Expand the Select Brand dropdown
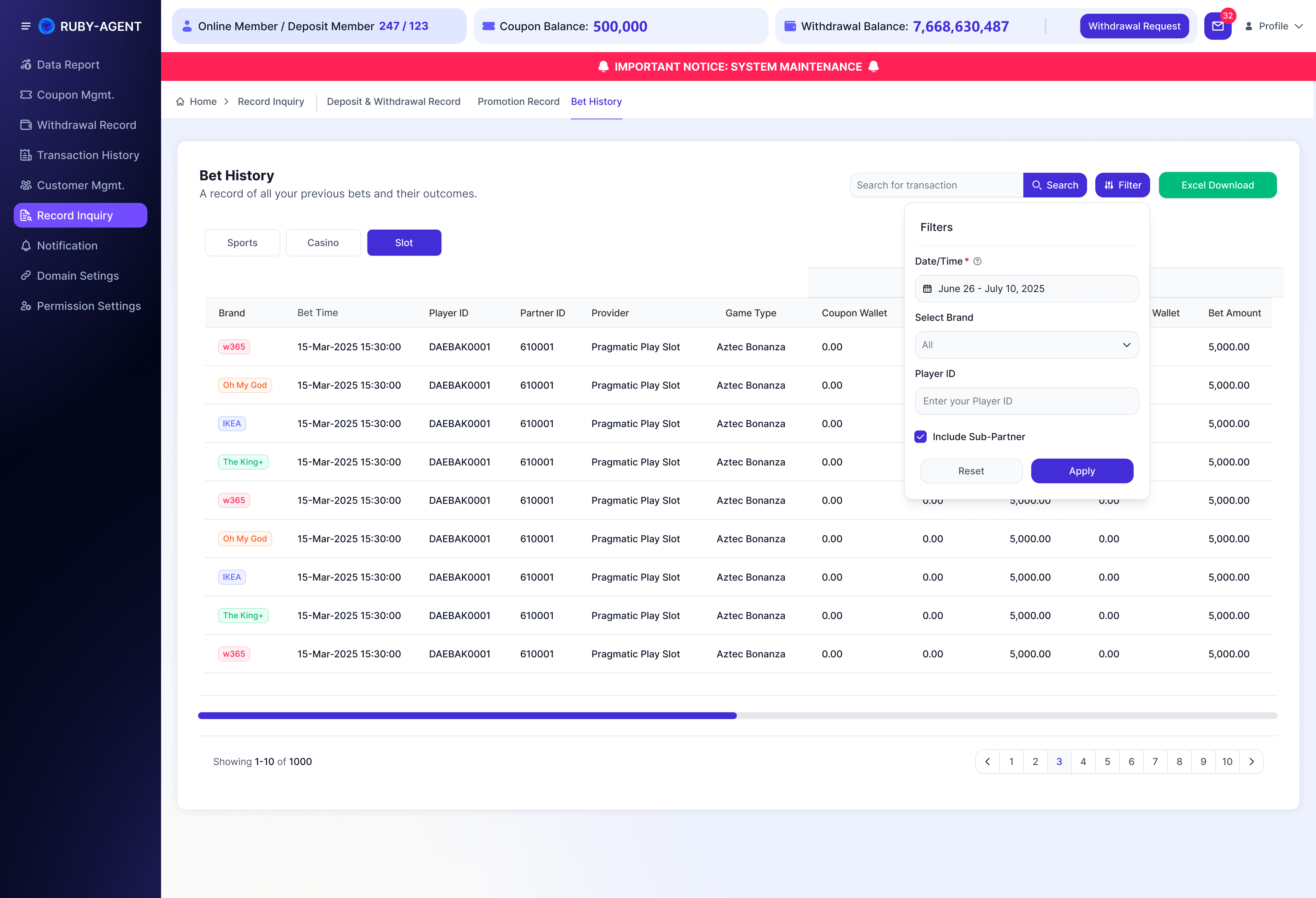Screen dimensions: 1316x898 1027,345
